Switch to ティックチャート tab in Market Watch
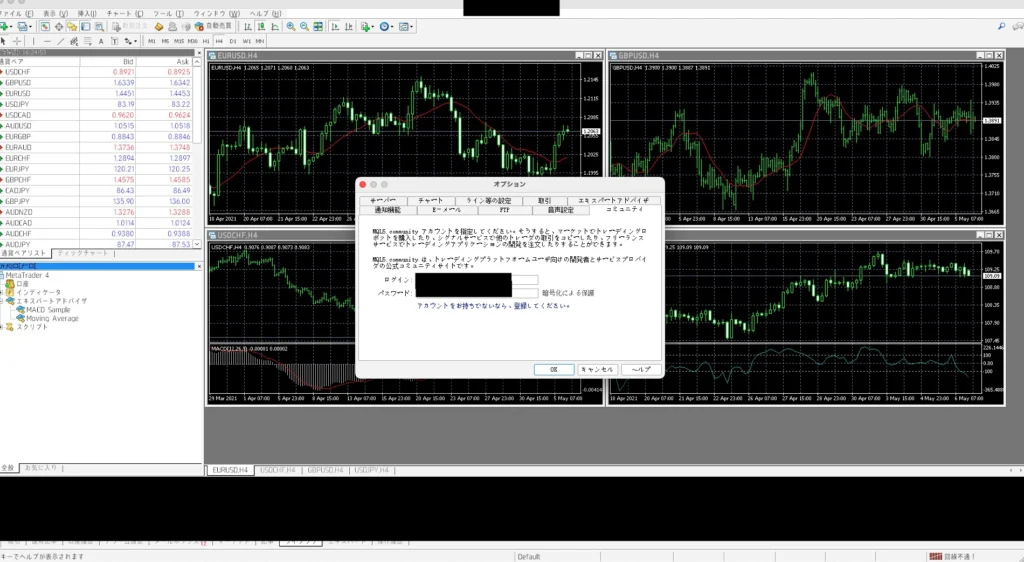Image resolution: width=1024 pixels, height=562 pixels. (x=83, y=253)
